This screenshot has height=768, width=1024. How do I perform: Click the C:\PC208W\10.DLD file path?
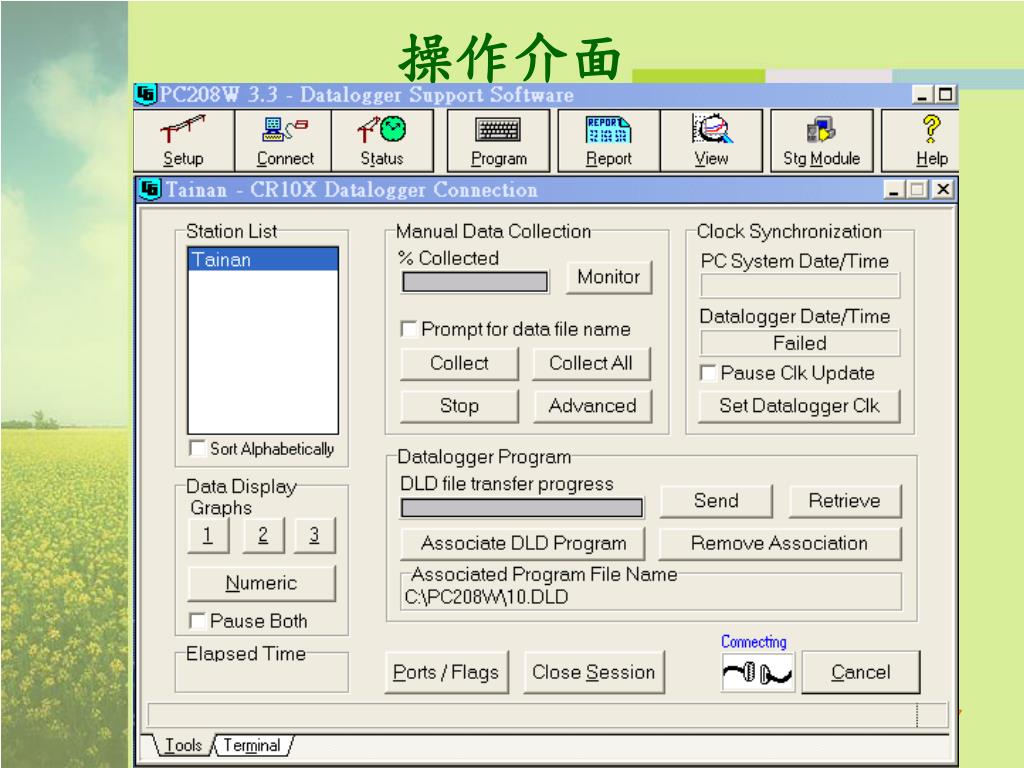pyautogui.click(x=486, y=597)
